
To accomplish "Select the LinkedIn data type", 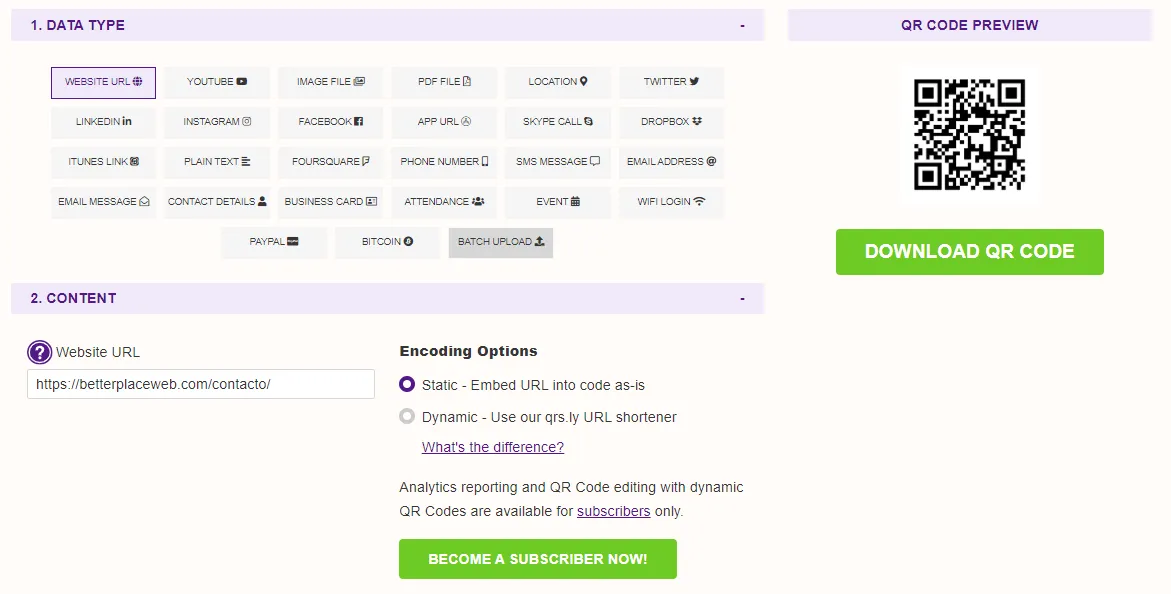I will tap(103, 122).
